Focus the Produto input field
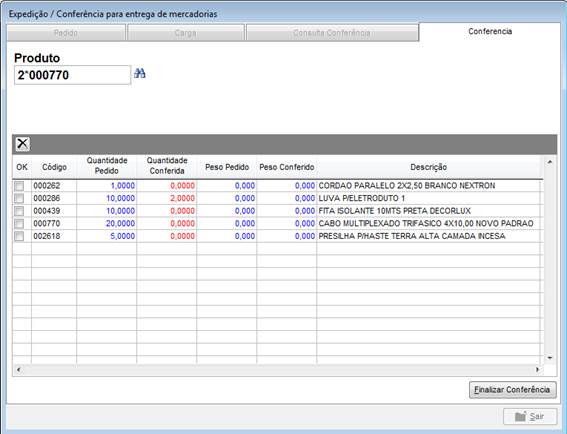The height and width of the screenshot is (434, 567). (72, 75)
